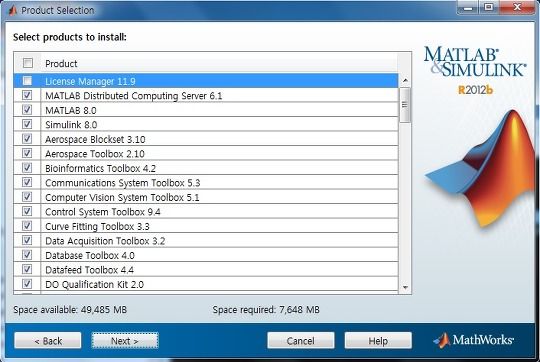The image size is (540, 362).
Task: Minimize the Product Selection window
Action: (x=468, y=8)
